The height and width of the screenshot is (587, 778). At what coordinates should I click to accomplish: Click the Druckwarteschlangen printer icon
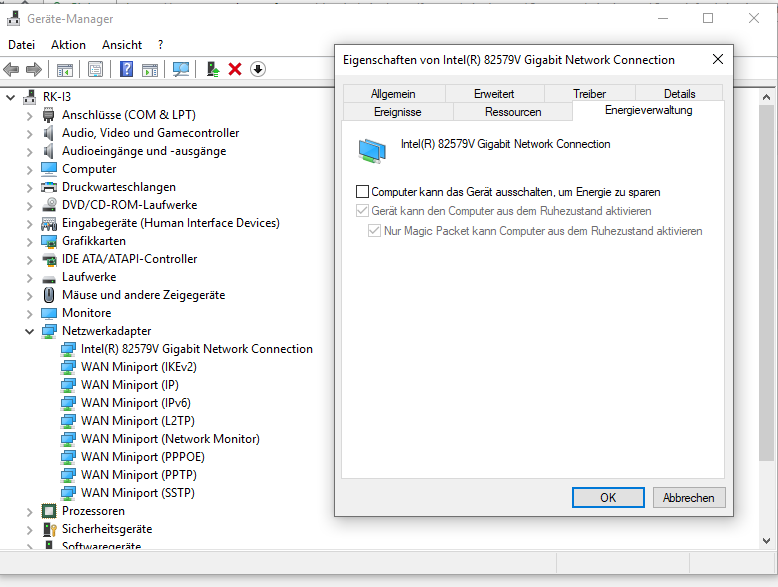(49, 187)
